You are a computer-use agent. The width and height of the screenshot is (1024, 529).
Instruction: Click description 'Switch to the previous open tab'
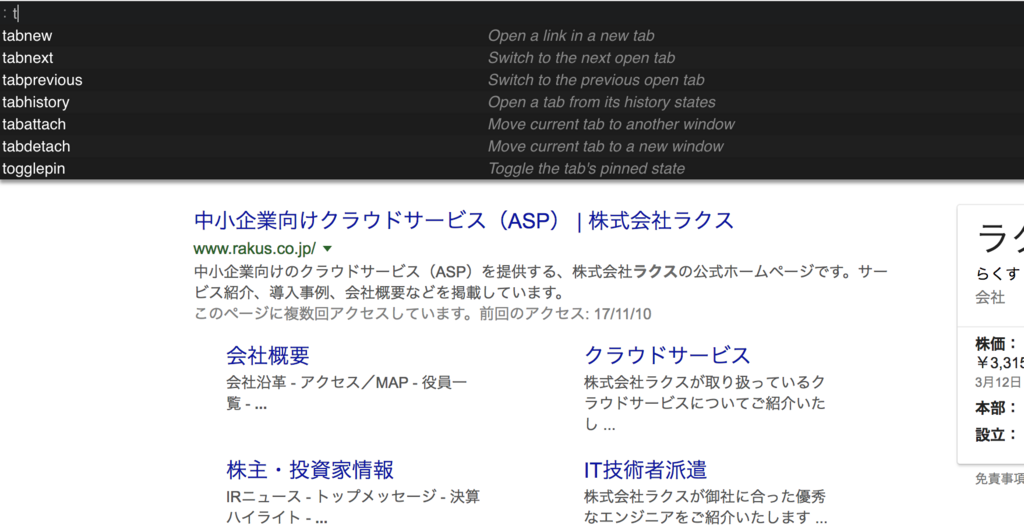point(596,80)
